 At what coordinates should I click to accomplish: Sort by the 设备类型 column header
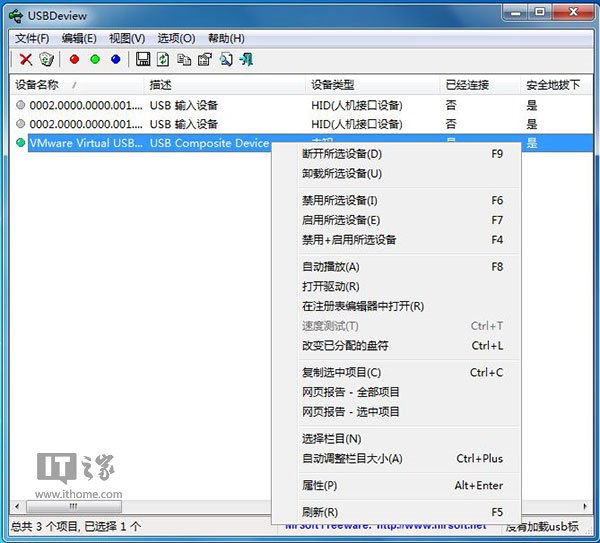(x=373, y=85)
